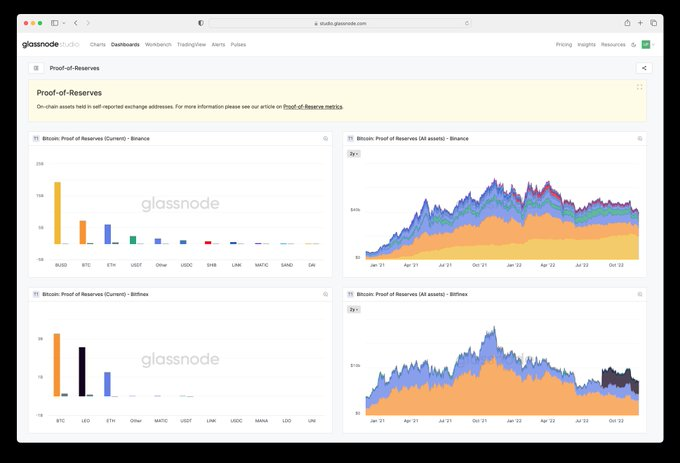Open the 2y range dropdown on Binance chart
This screenshot has width=680, height=463.
pos(354,154)
